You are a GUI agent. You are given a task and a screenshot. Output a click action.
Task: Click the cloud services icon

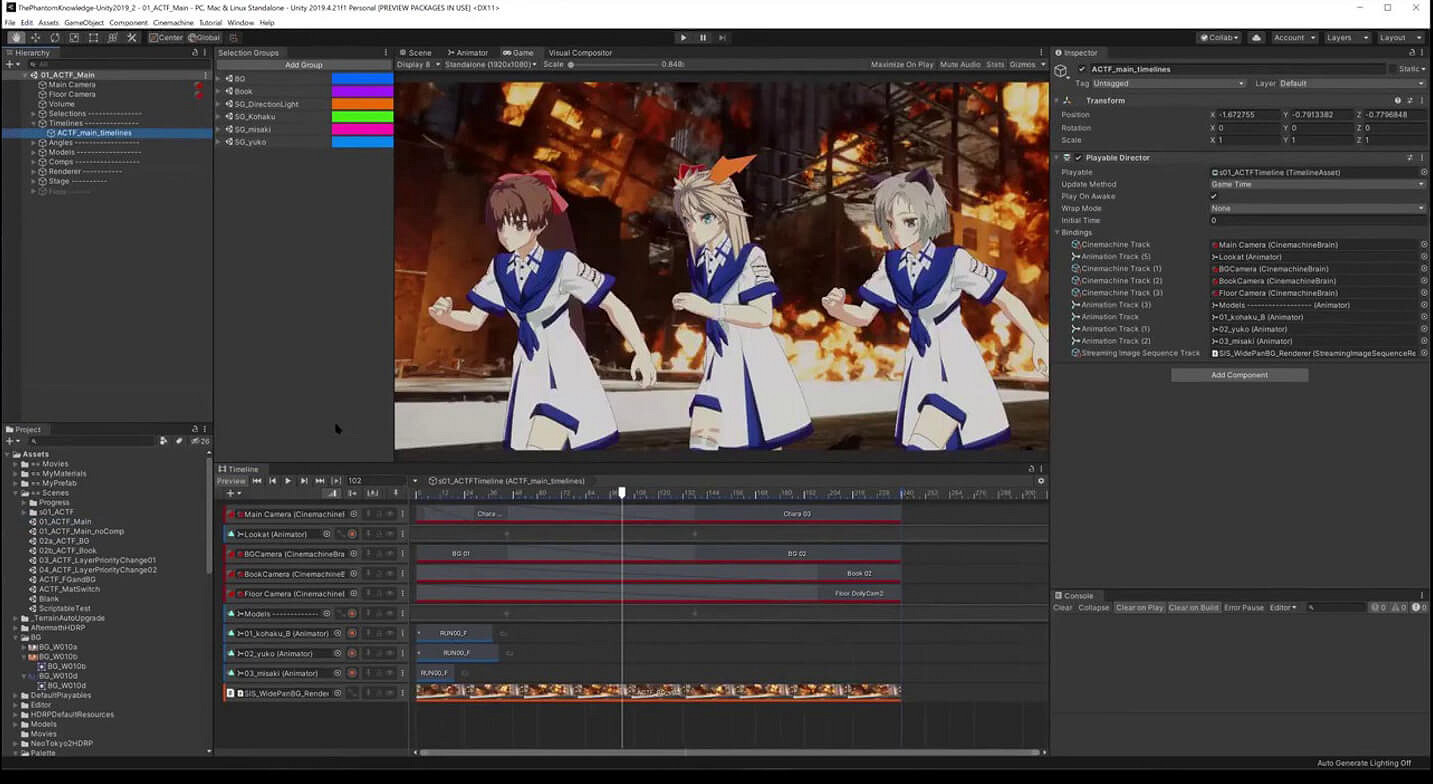pyautogui.click(x=1256, y=38)
